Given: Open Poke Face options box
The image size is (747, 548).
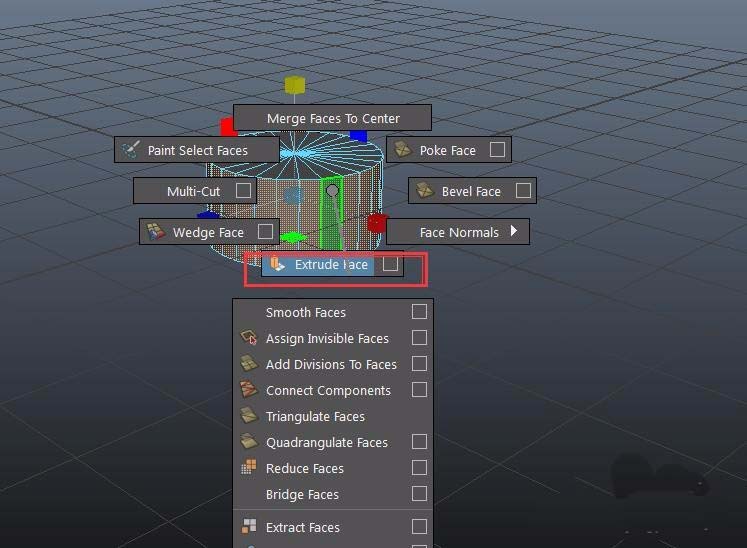Looking at the screenshot, I should (x=497, y=150).
